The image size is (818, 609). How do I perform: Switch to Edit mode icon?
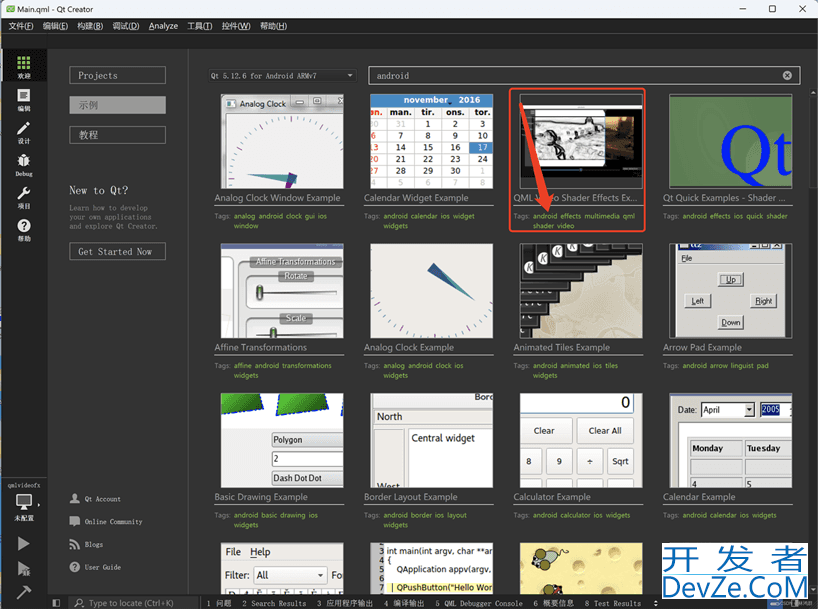coord(23,95)
